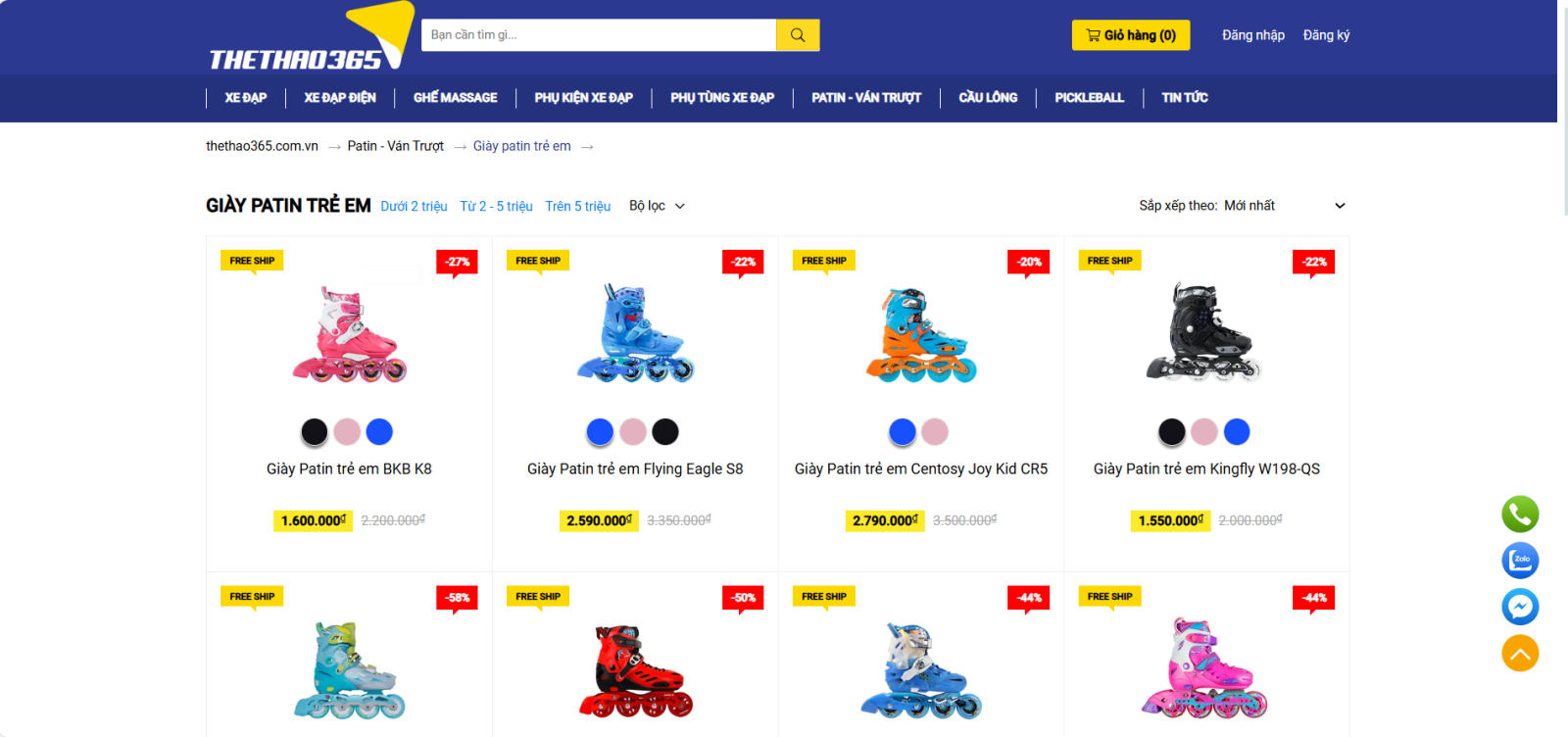Select blue color for Flying Eagle S8
This screenshot has height=737, width=1568.
[x=600, y=431]
